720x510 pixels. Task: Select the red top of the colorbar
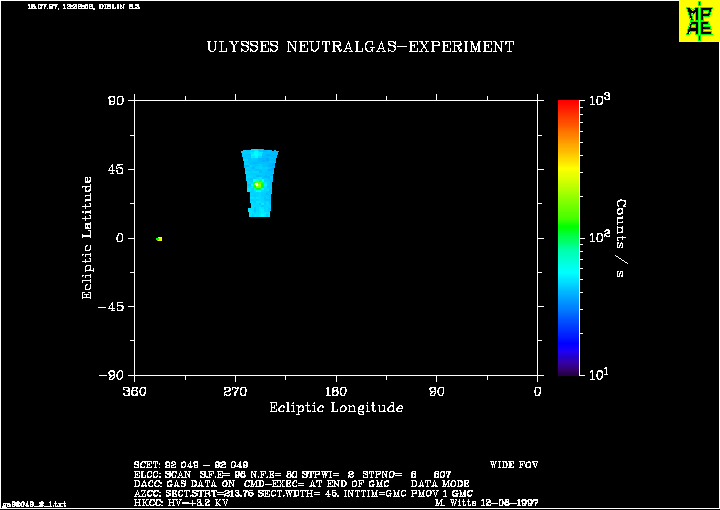[568, 106]
